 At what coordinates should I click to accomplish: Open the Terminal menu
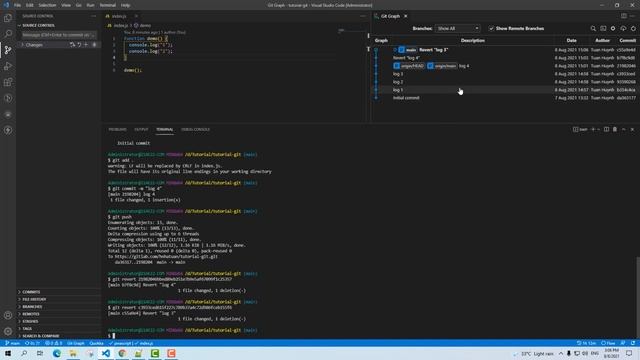[x=108, y=5]
